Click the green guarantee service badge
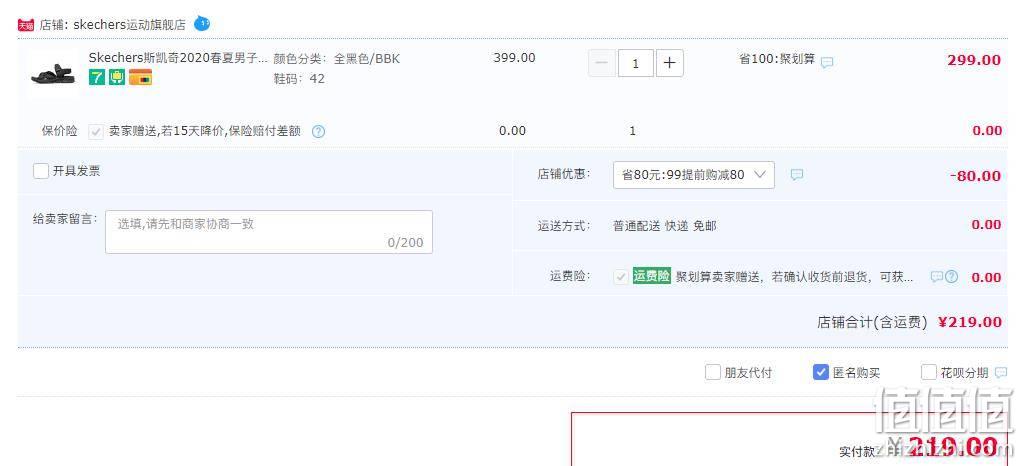This screenshot has height=466, width=1023. (x=117, y=78)
